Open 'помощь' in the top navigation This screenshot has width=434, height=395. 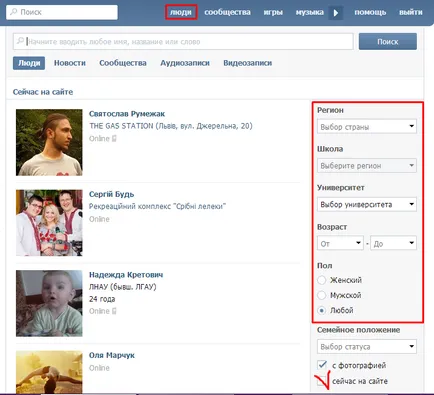pyautogui.click(x=370, y=12)
